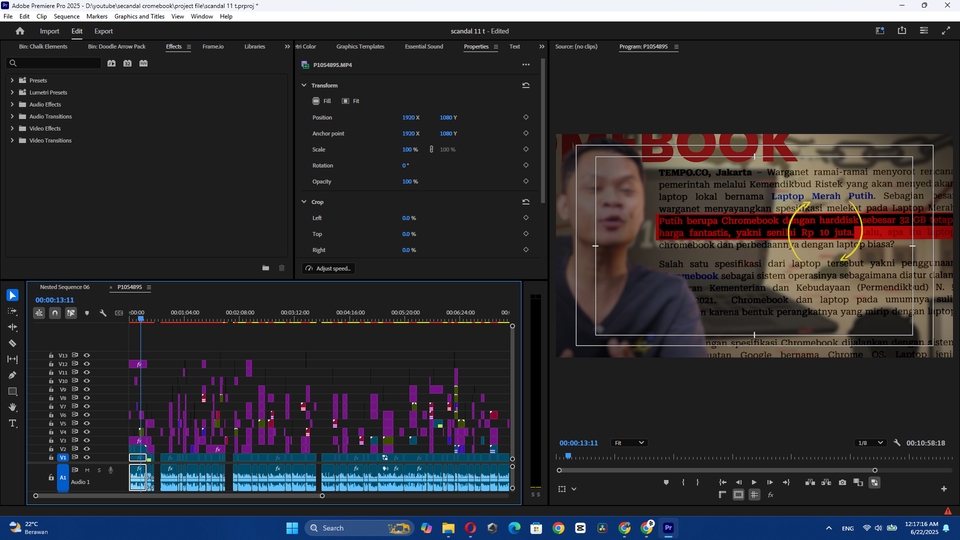This screenshot has width=960, height=540.
Task: Open the button editor plus icon
Action: (943, 489)
